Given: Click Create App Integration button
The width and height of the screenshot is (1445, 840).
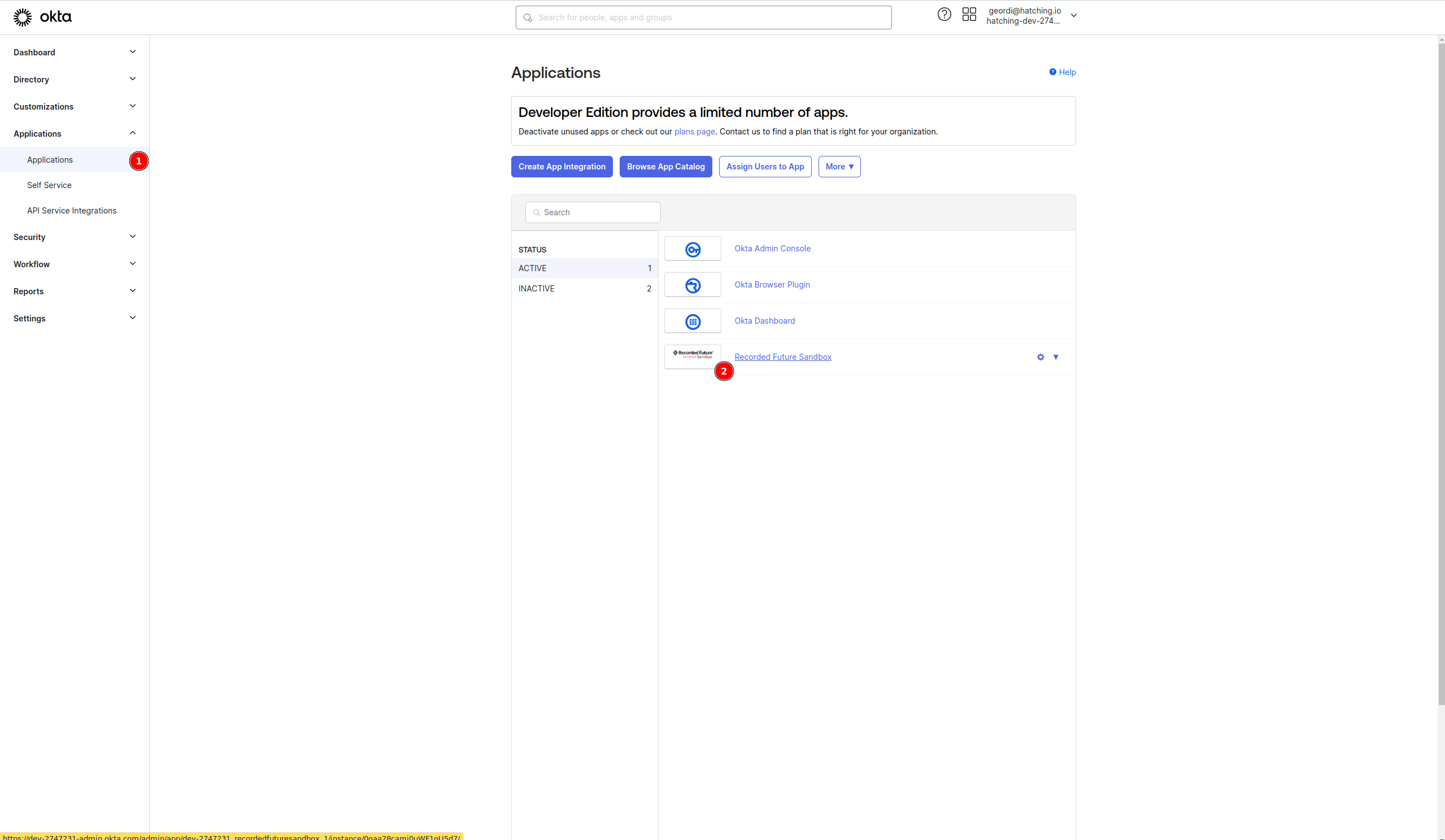Looking at the screenshot, I should (x=562, y=167).
